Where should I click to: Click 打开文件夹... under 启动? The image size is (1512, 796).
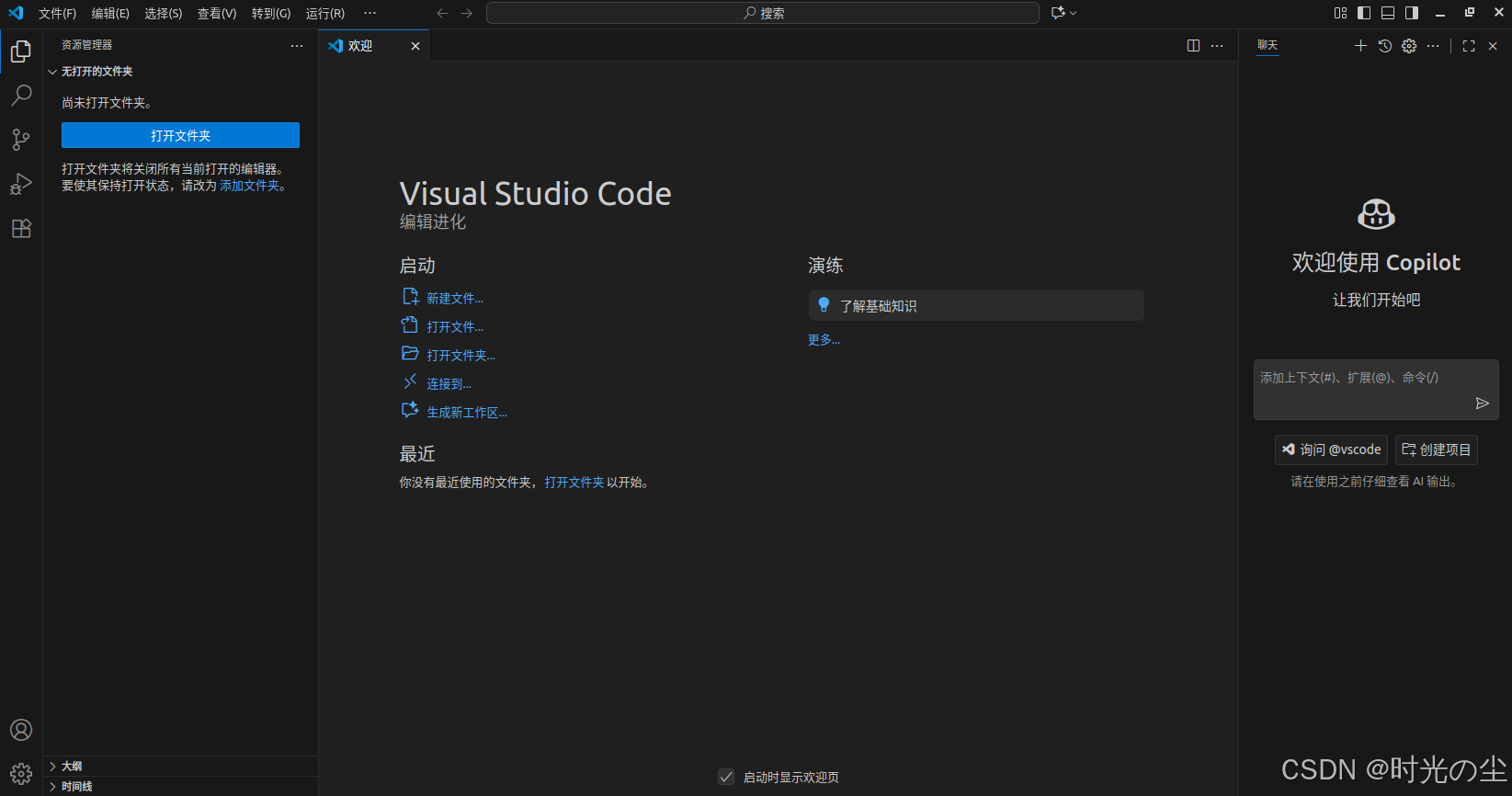(x=460, y=356)
